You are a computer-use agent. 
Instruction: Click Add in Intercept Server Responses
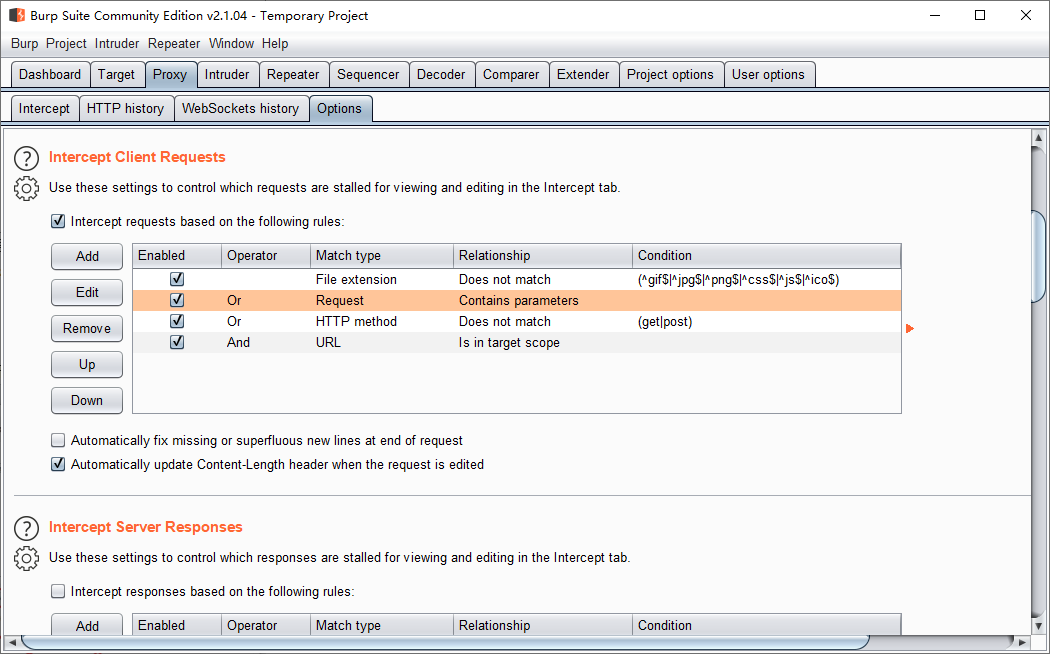pos(87,626)
